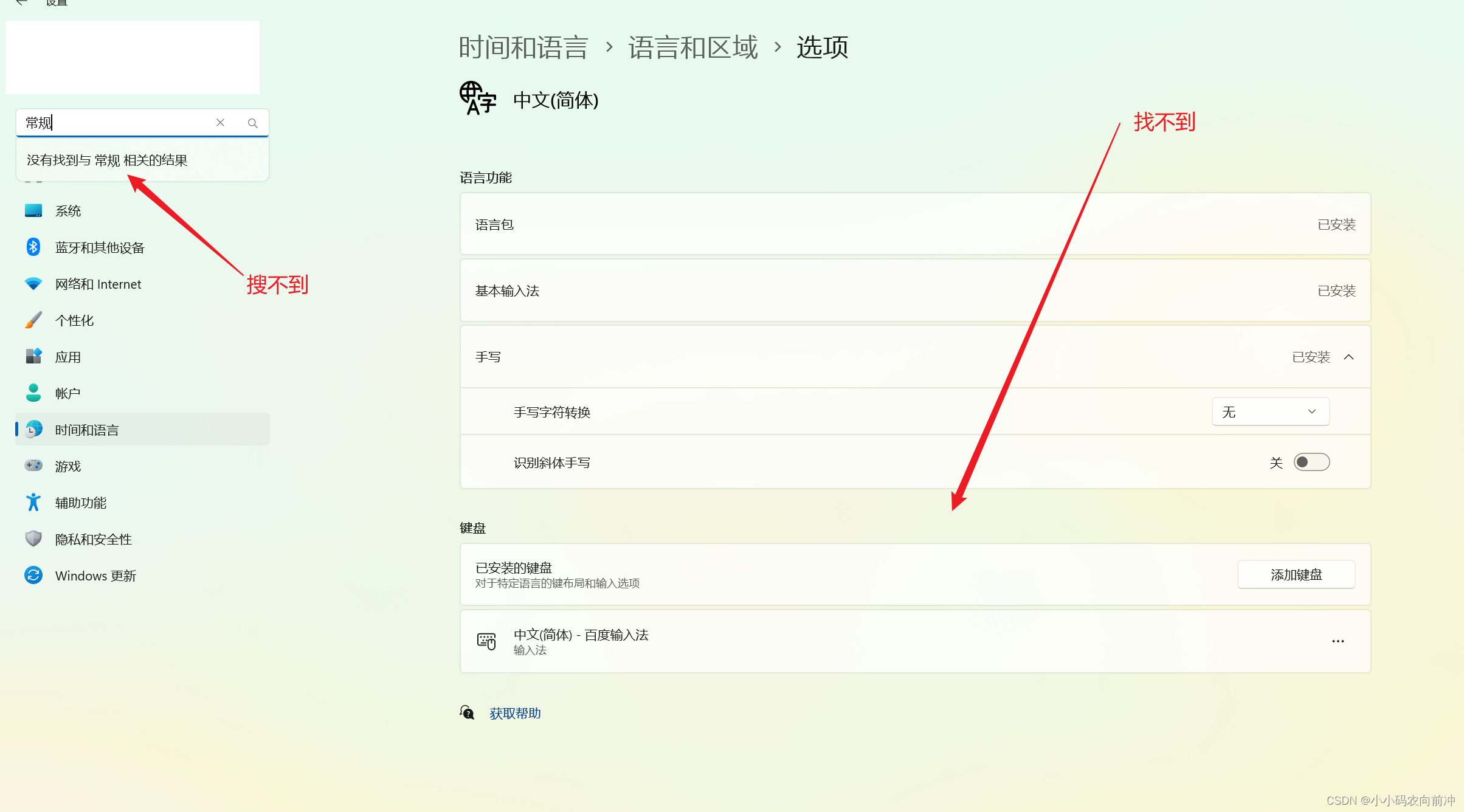This screenshot has width=1464, height=812.
Task: Click the gaming controller icon
Action: [33, 466]
